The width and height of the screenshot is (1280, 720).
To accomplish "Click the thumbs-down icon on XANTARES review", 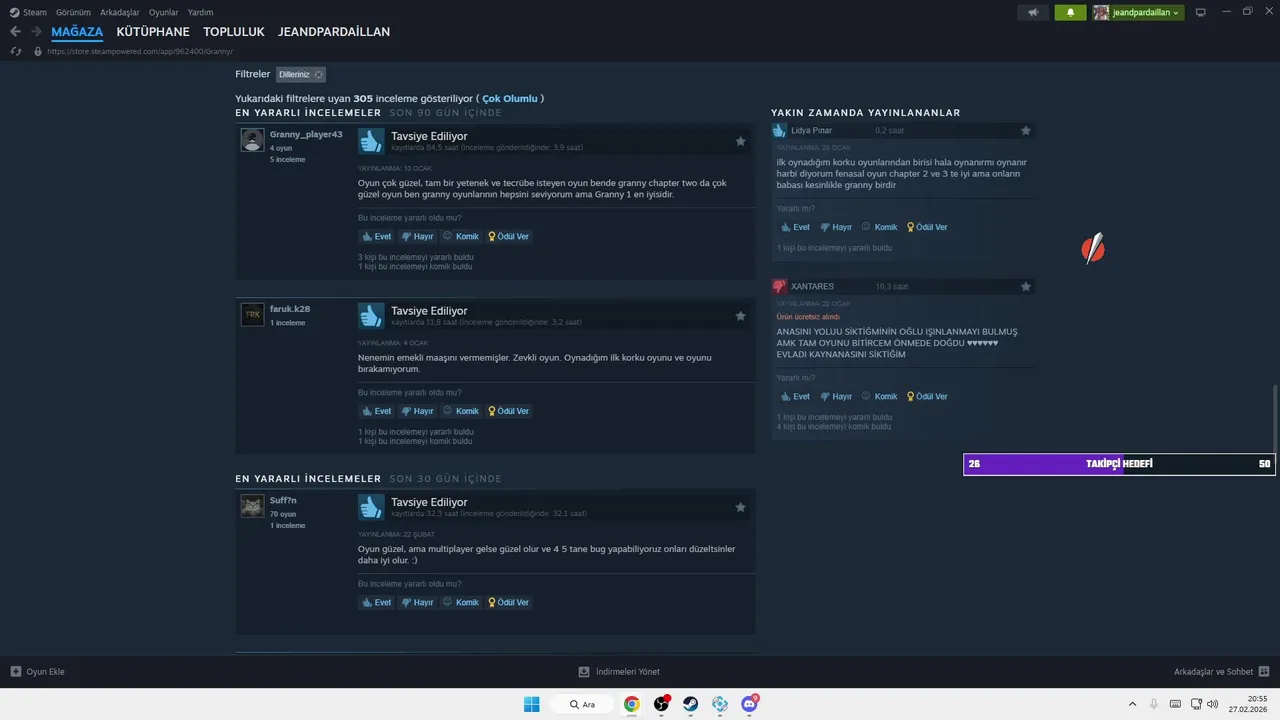I will (x=780, y=286).
